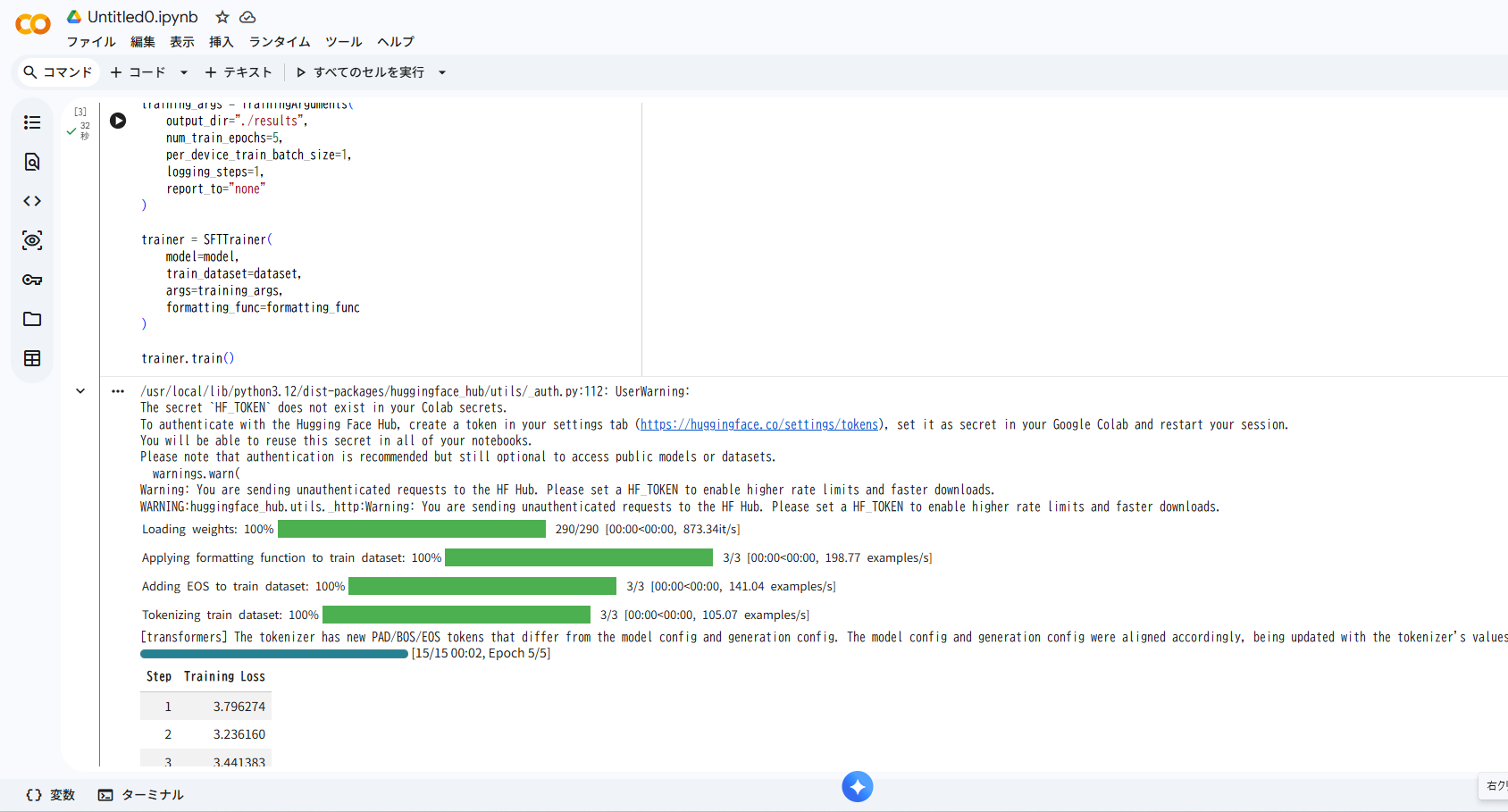
Task: Click step 1 in the loss table
Action: [x=168, y=707]
